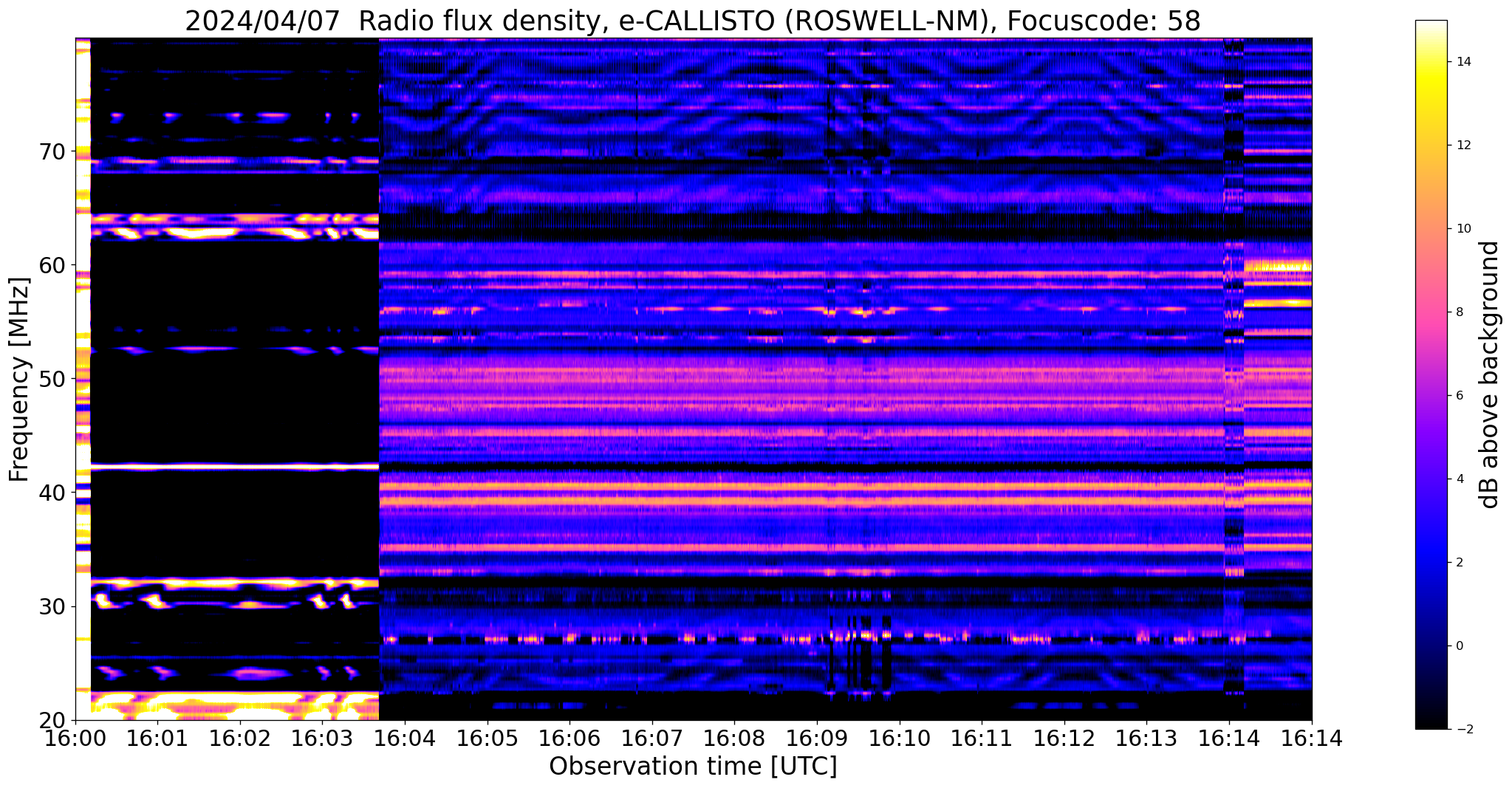
Task: Click the 16:05 time tick label
Action: click(488, 739)
